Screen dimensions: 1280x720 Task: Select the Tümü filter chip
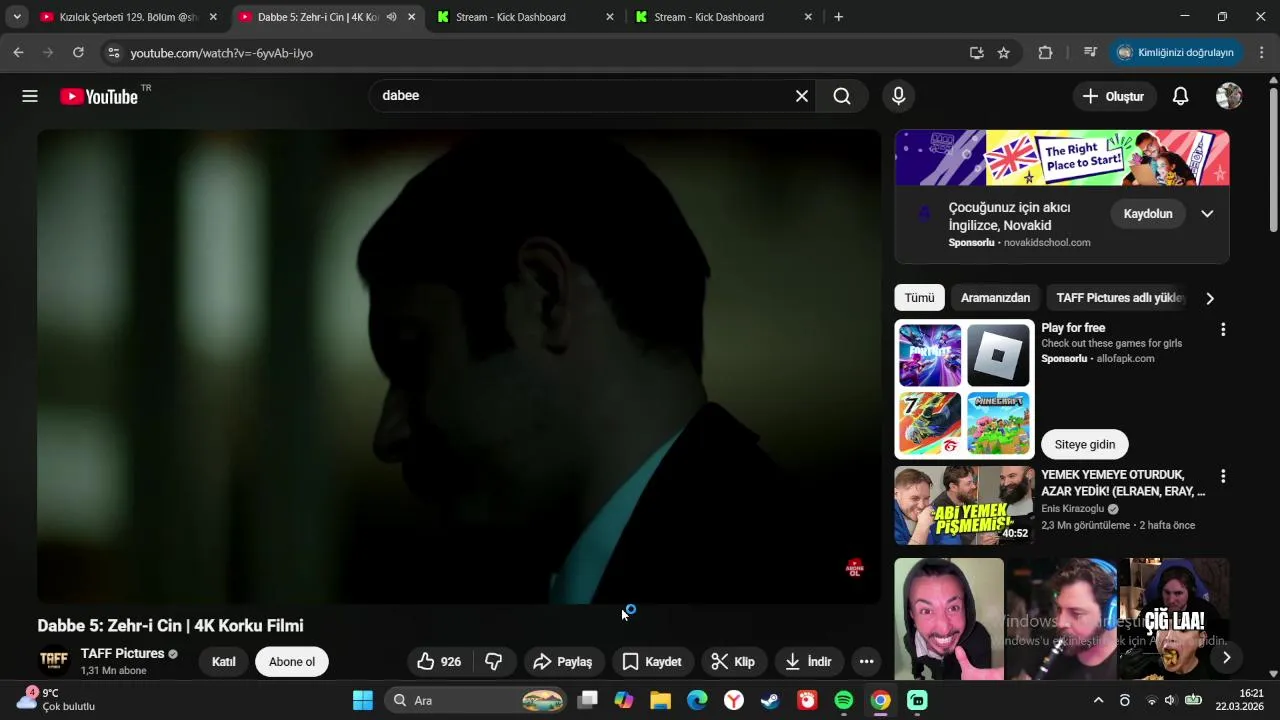(x=919, y=298)
